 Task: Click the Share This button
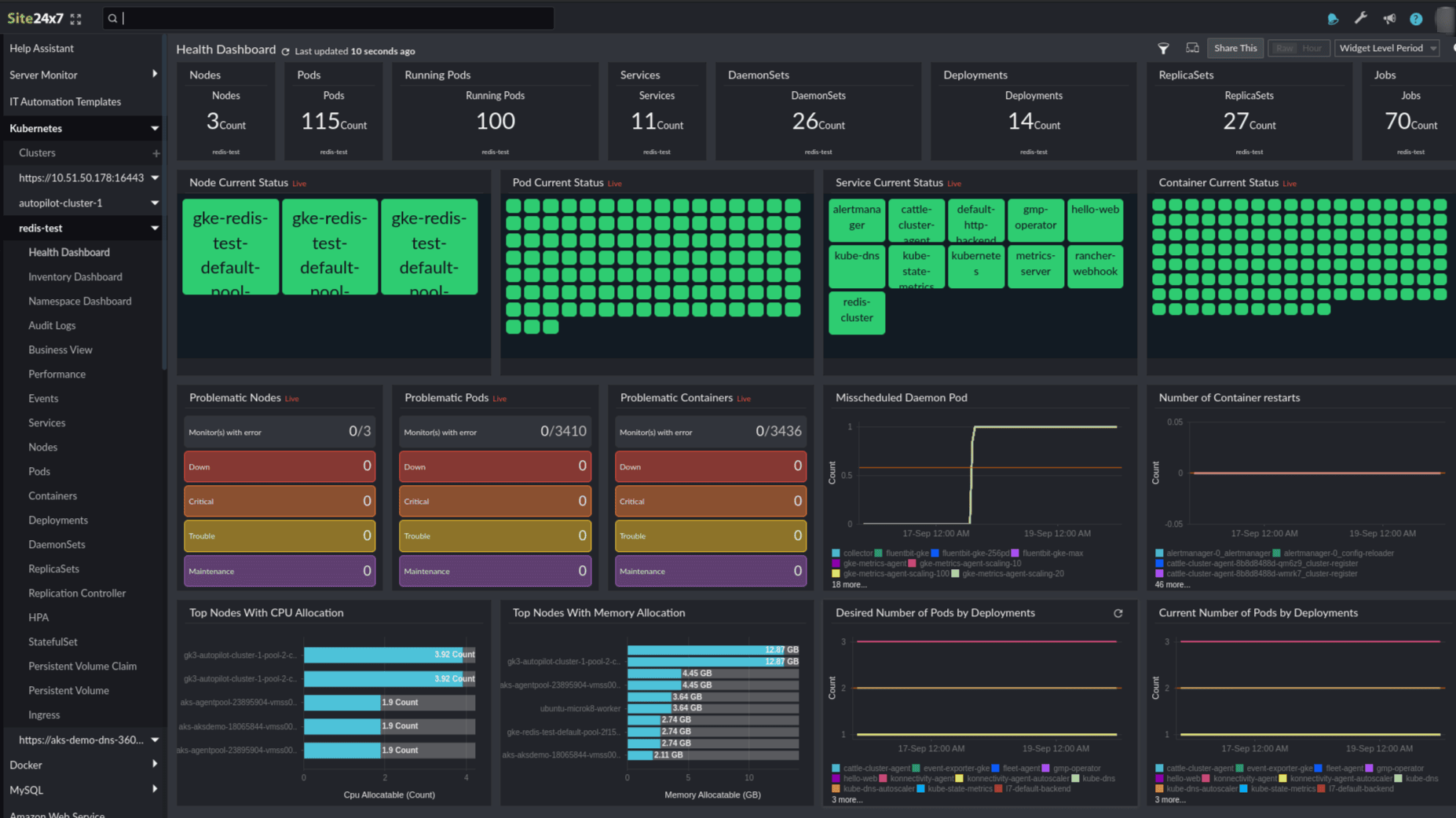[1235, 49]
